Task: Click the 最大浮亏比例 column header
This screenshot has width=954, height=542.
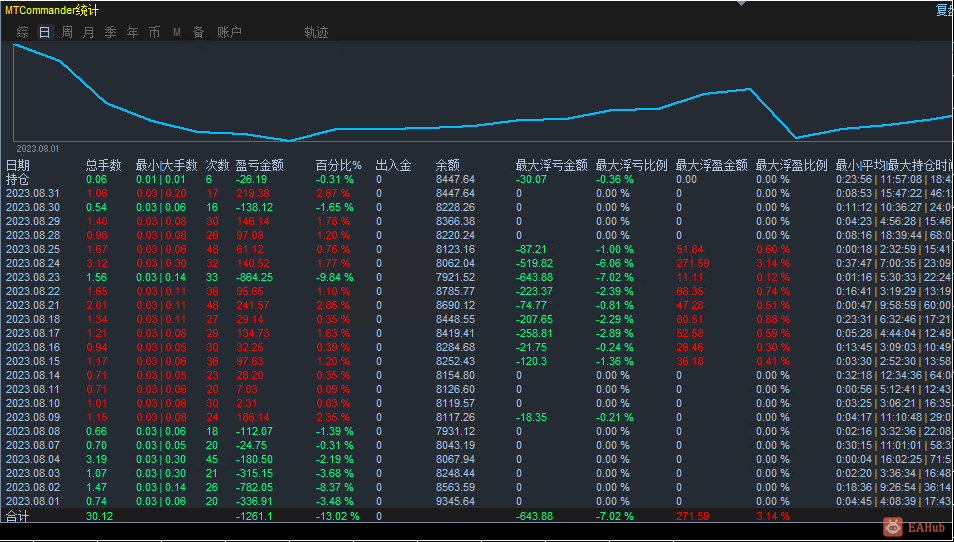Action: pyautogui.click(x=632, y=165)
